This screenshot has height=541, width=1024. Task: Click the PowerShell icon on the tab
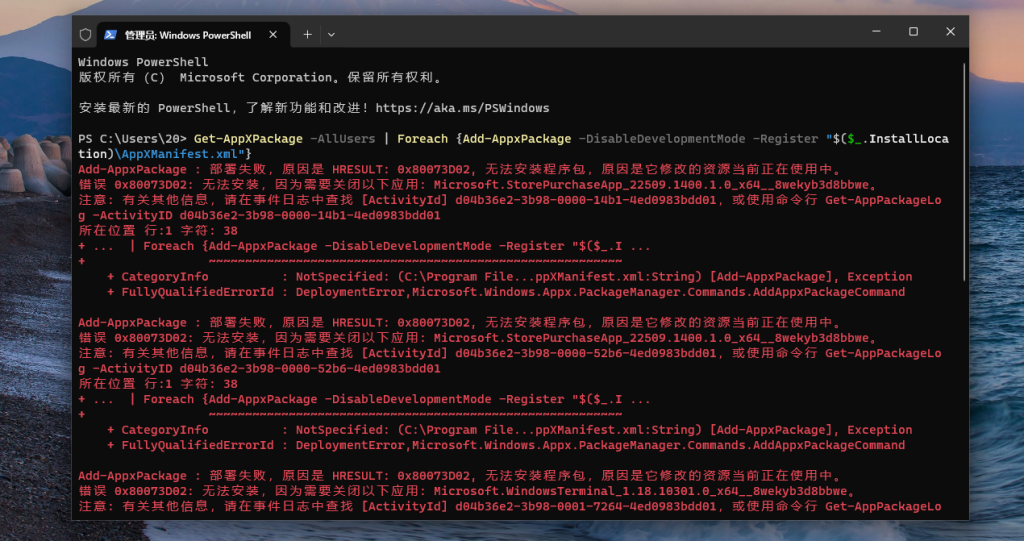click(x=110, y=35)
